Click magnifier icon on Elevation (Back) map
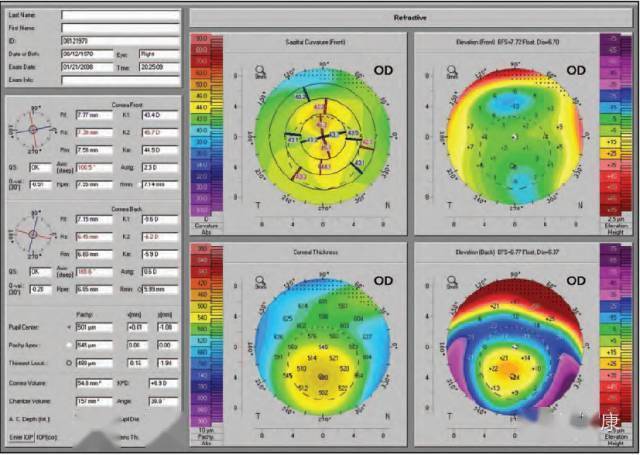The height and width of the screenshot is (455, 640). click(454, 280)
